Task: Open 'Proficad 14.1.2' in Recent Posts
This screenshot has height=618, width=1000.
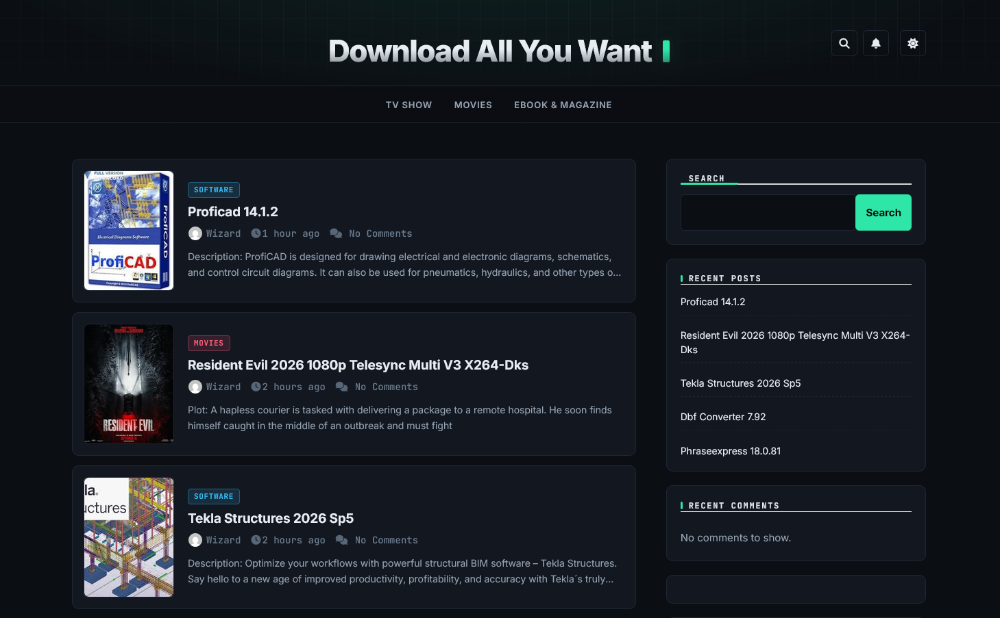Action: [x=712, y=302]
